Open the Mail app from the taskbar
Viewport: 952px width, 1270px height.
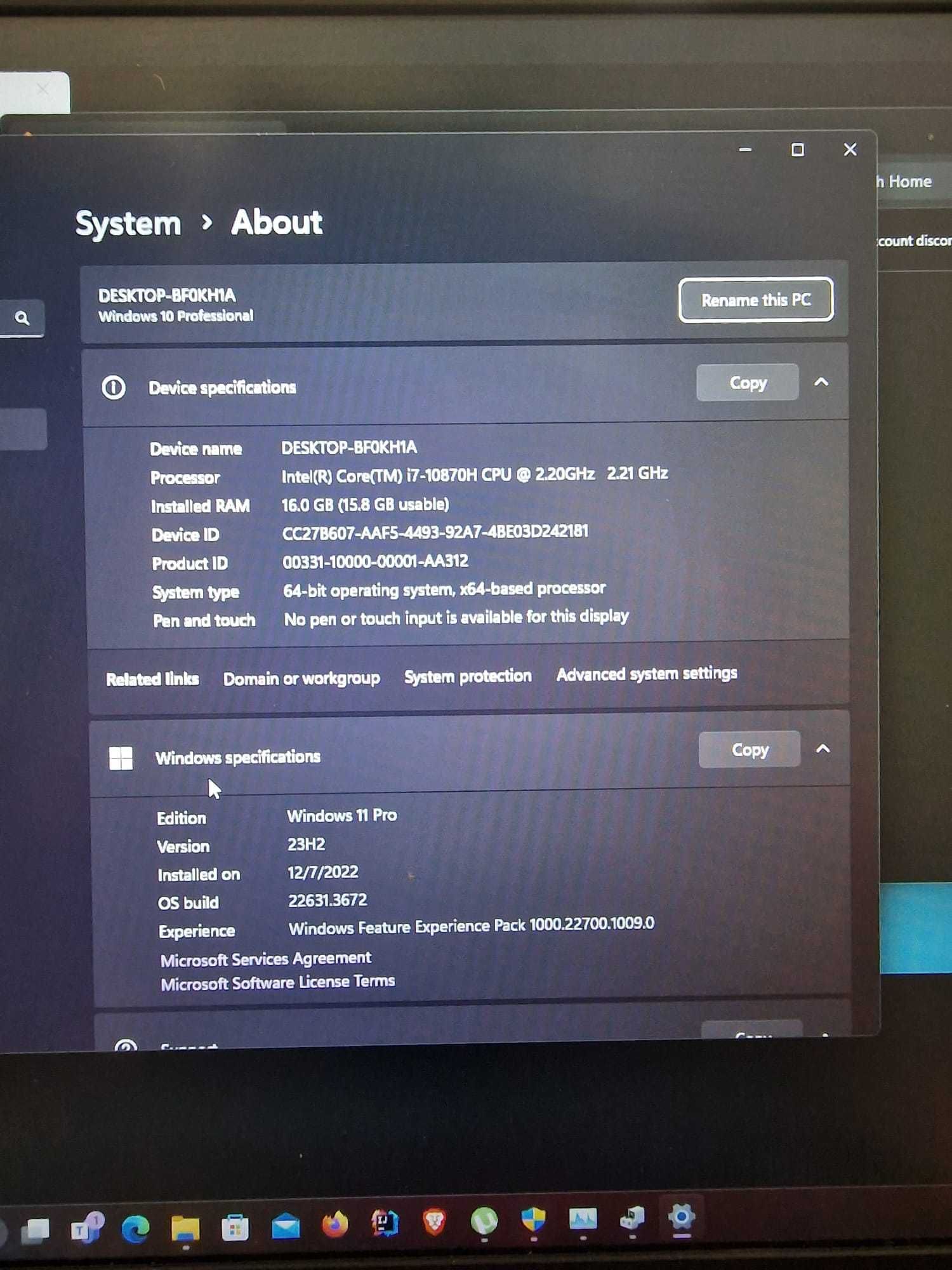click(x=286, y=1226)
